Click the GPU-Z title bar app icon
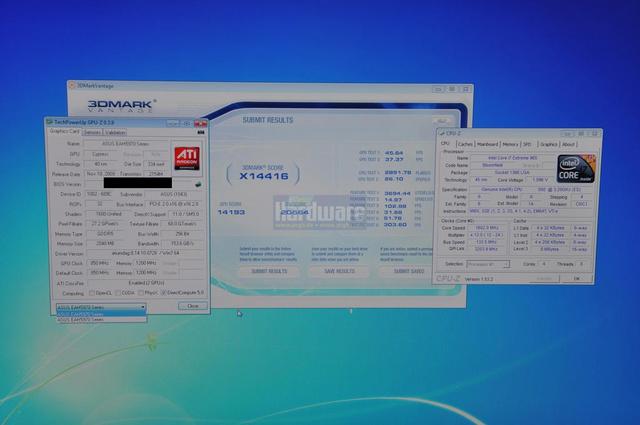This screenshot has height=425, width=640. [50, 122]
